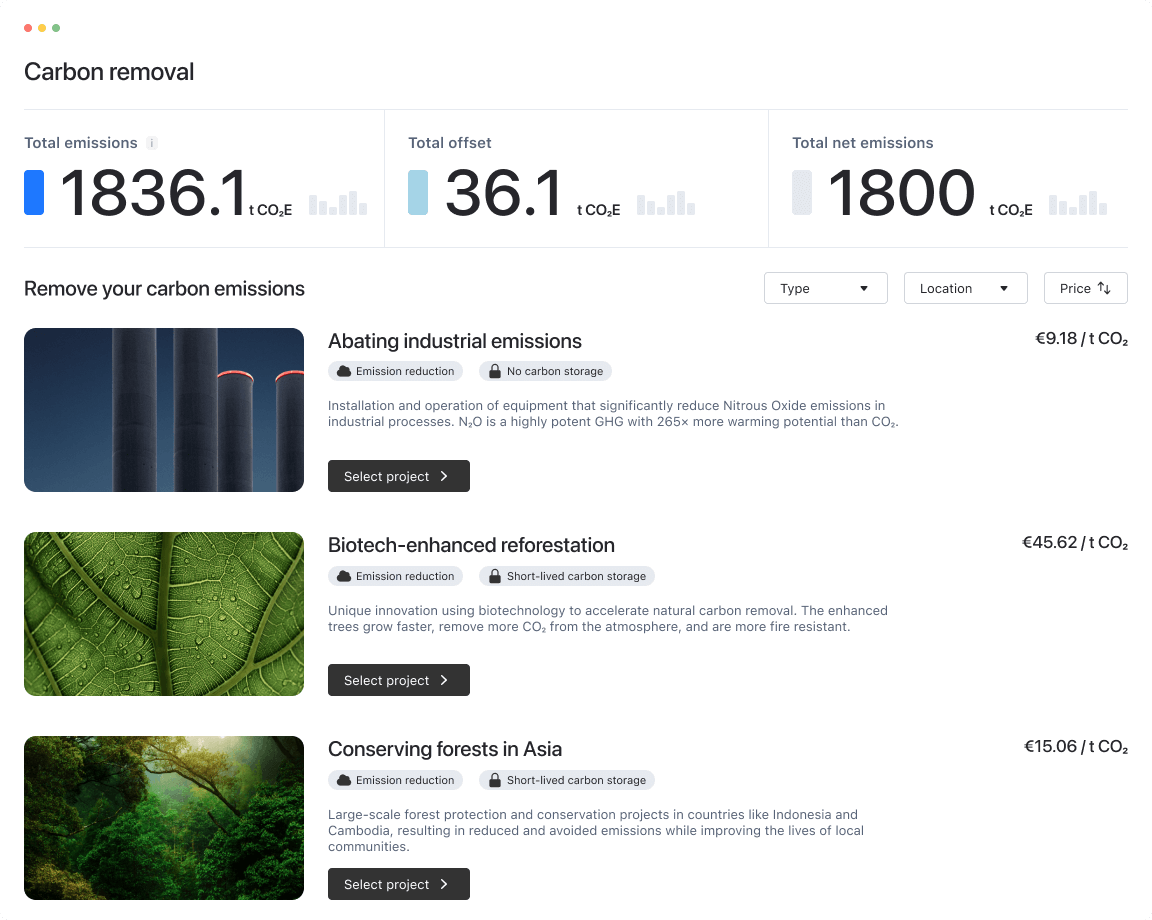1152x920 pixels.
Task: Click the forest thumbnail for Conserving forests in Asia
Action: click(163, 817)
